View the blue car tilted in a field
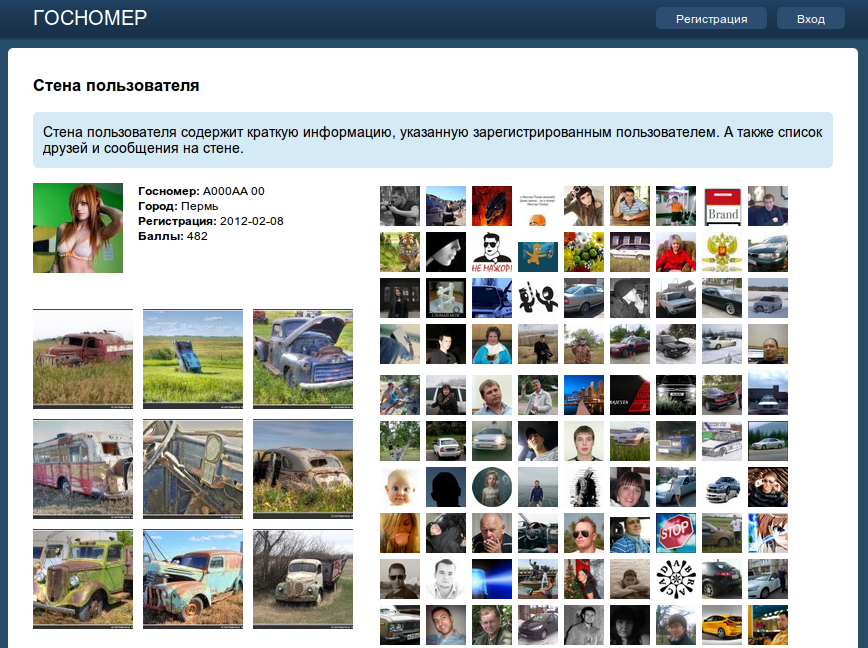The width and height of the screenshot is (868, 648). (193, 359)
